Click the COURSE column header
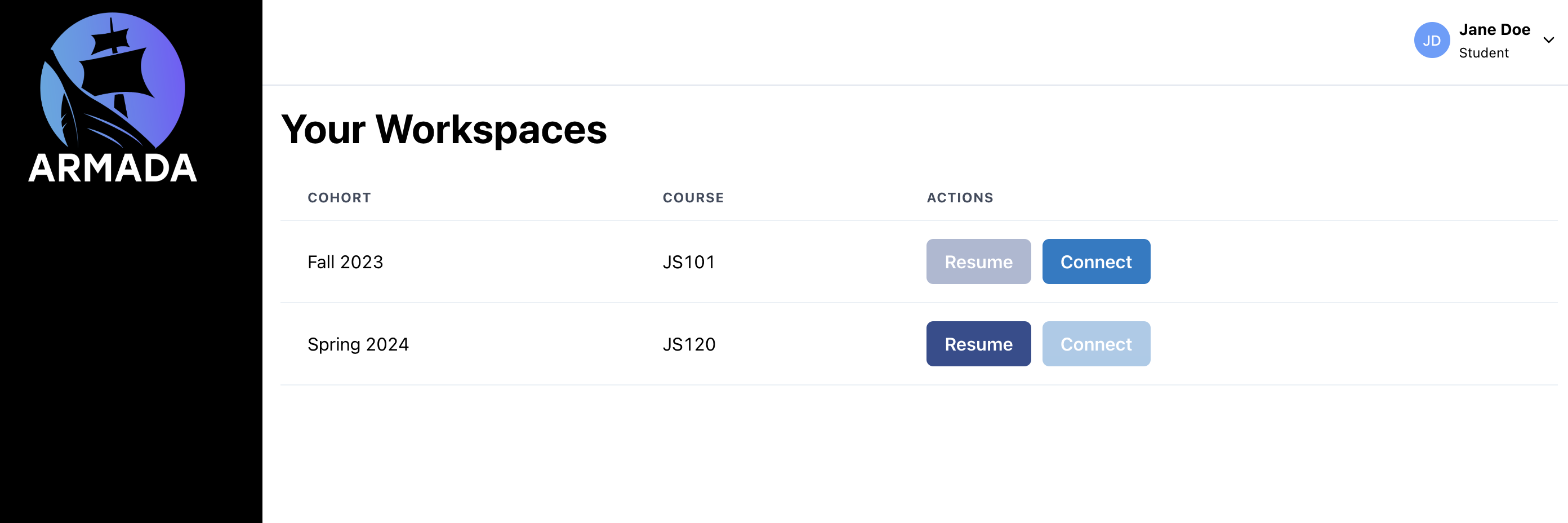This screenshot has height=523, width=1568. coord(693,197)
